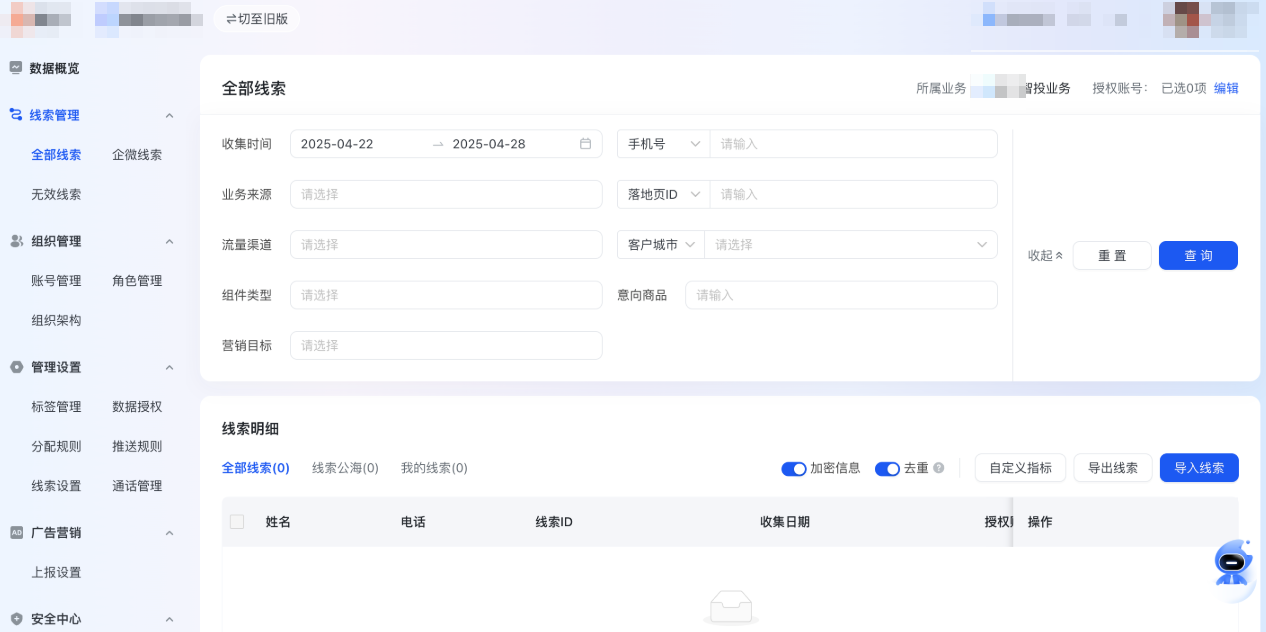Enable the 加密信息 toggle
This screenshot has height=632, width=1266.
click(793, 468)
